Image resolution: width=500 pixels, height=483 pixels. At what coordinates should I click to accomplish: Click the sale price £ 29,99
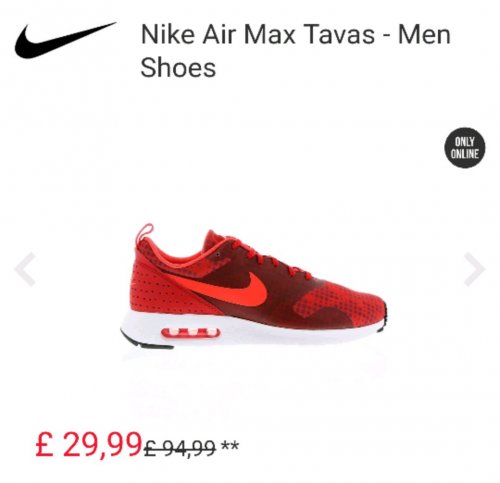click(x=89, y=444)
